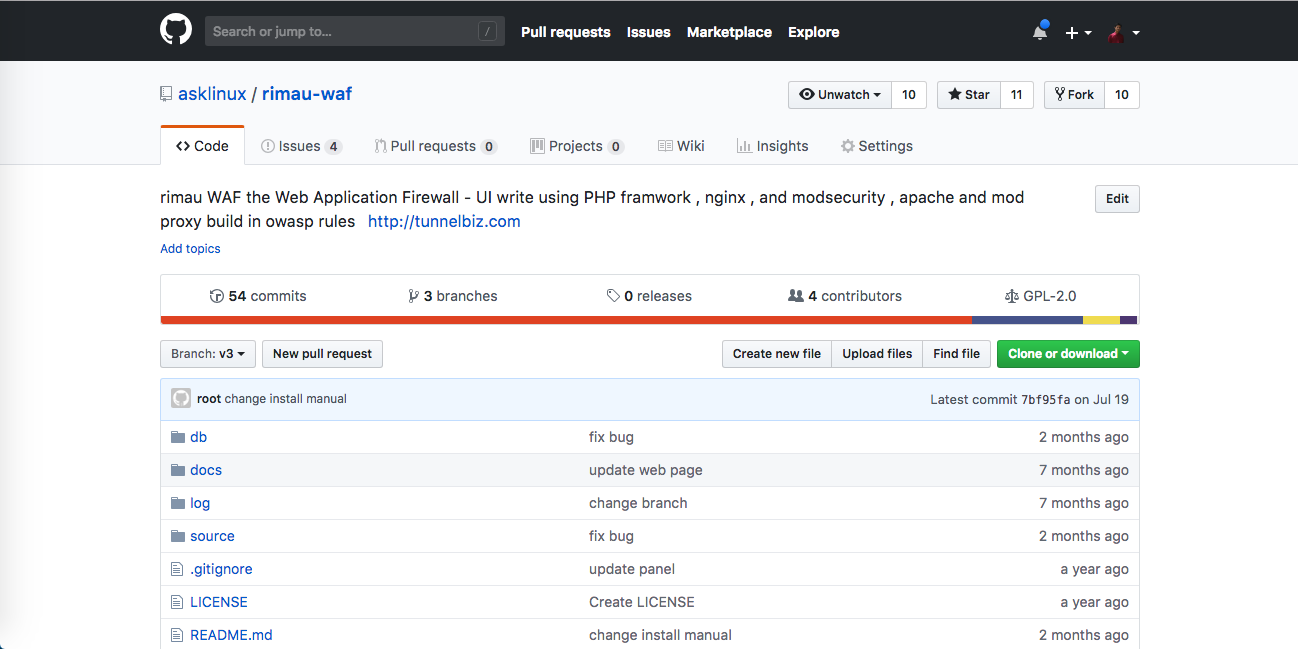This screenshot has height=649, width=1298.
Task: Open Marketplace in the top navigation
Action: (729, 32)
